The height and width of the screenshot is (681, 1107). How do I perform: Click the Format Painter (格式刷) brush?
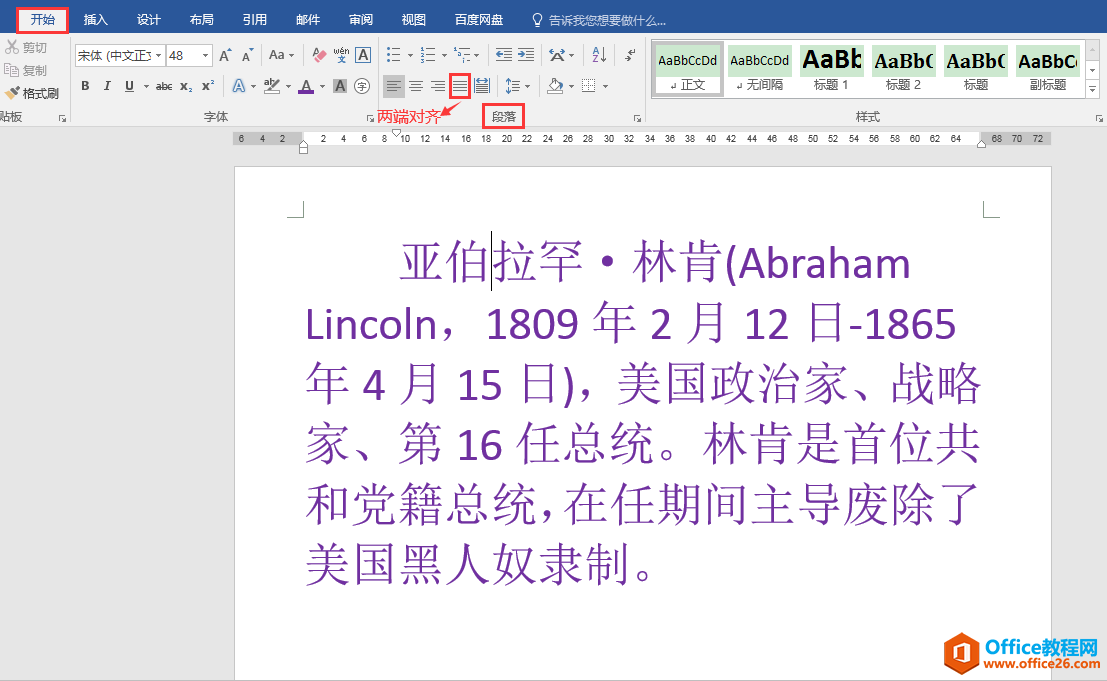pos(32,93)
